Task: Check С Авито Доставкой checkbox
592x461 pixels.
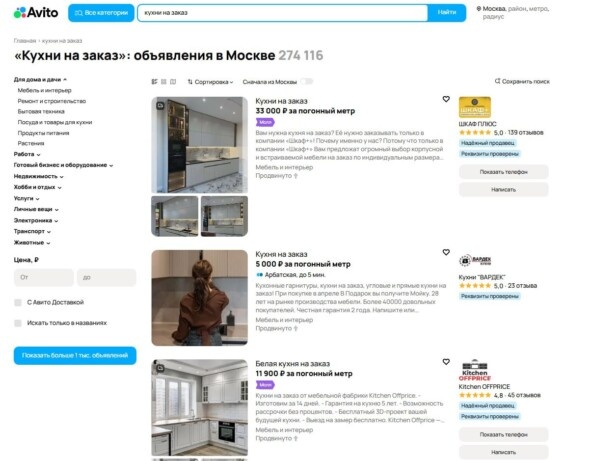Action: 18,302
